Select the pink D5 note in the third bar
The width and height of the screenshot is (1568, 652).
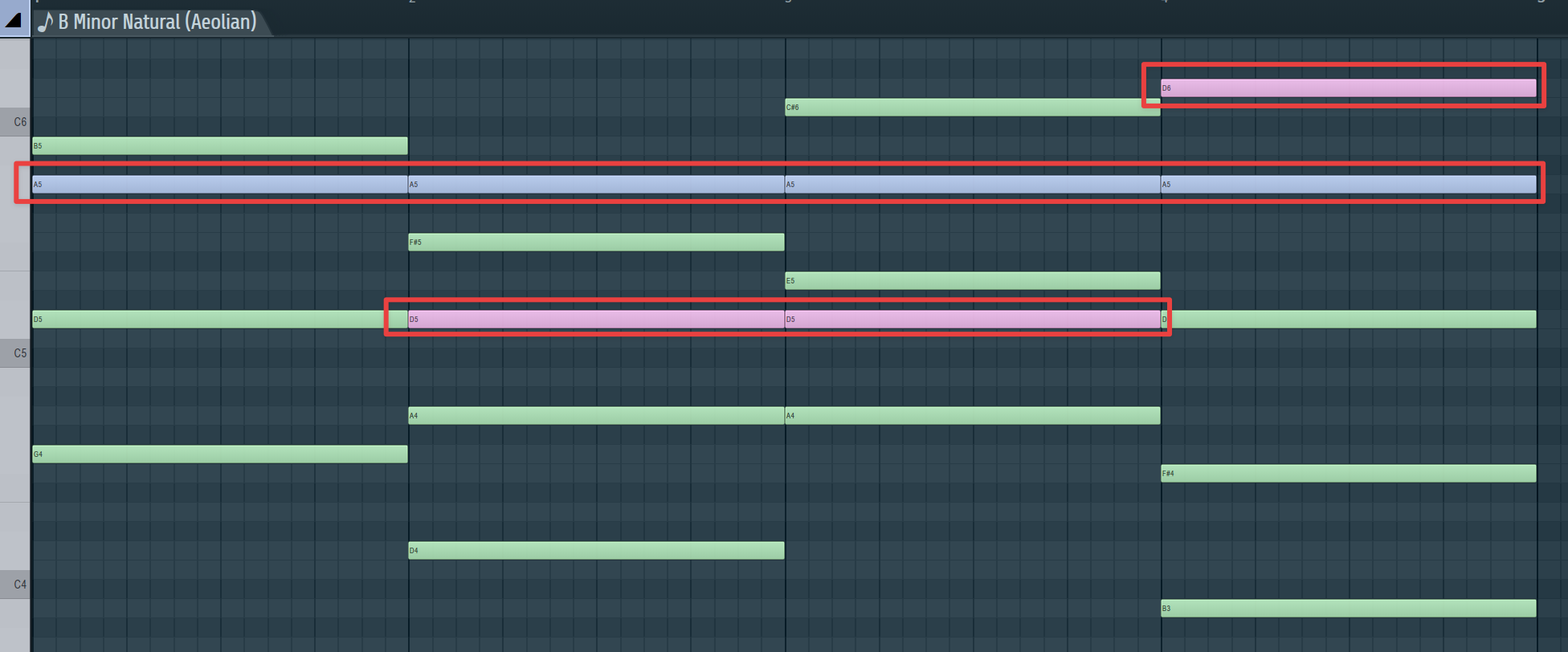[972, 320]
